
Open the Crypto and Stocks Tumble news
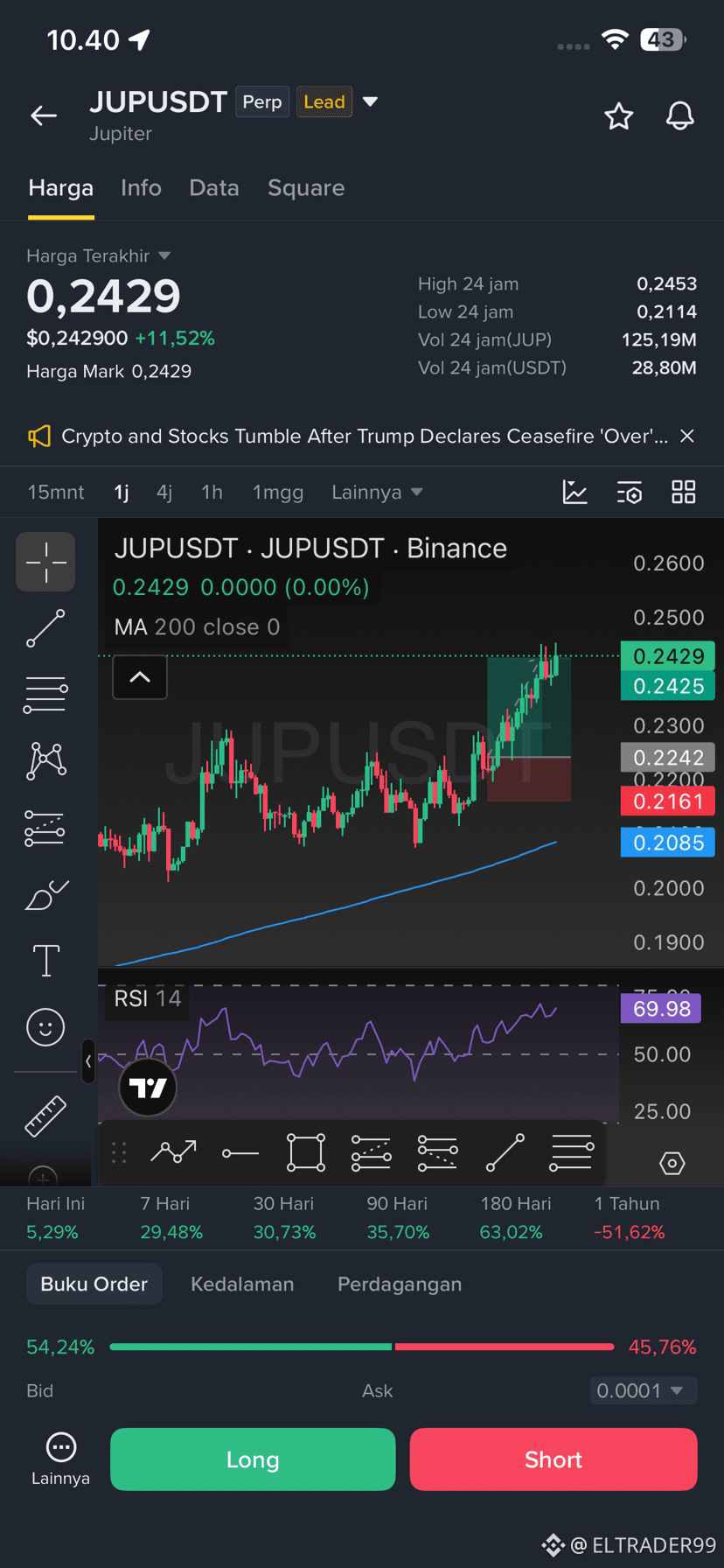coord(365,436)
